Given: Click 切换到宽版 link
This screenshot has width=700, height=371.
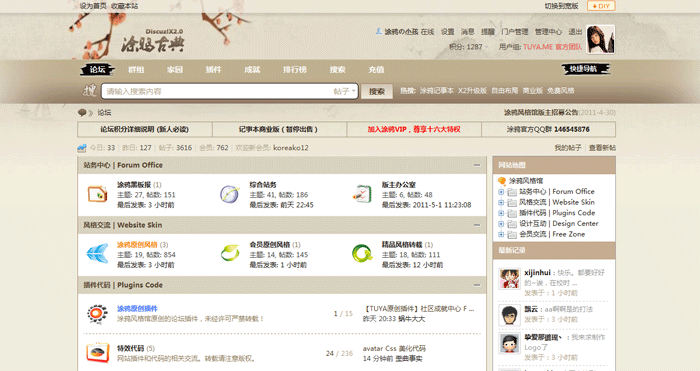Looking at the screenshot, I should tap(561, 6).
